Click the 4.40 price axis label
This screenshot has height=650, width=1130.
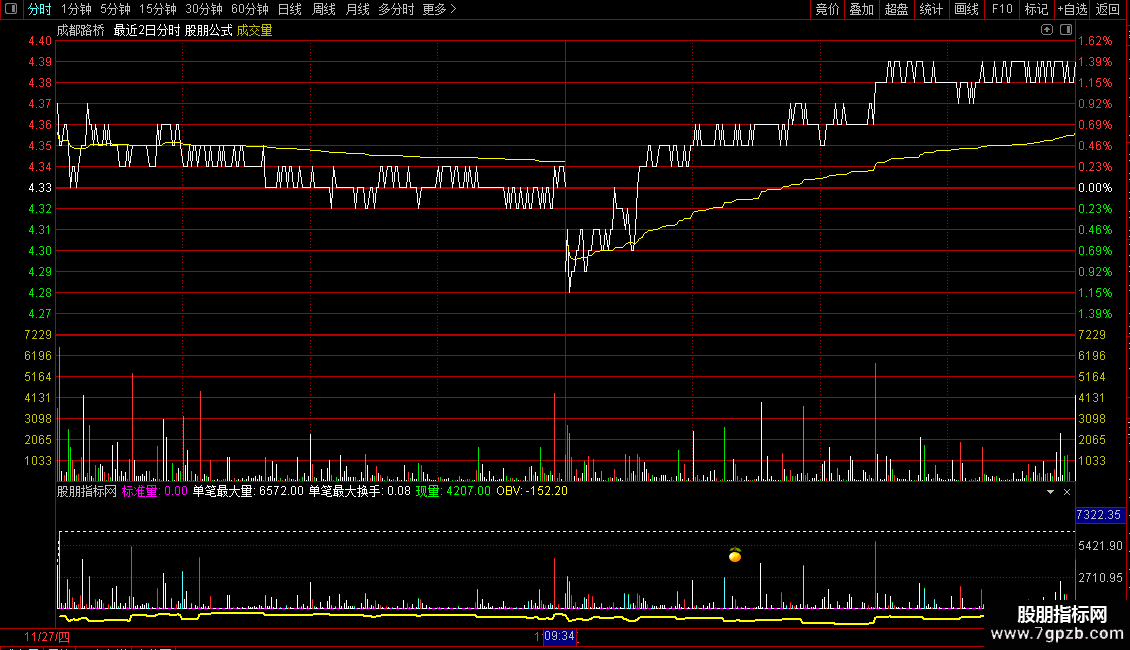[x=40, y=41]
